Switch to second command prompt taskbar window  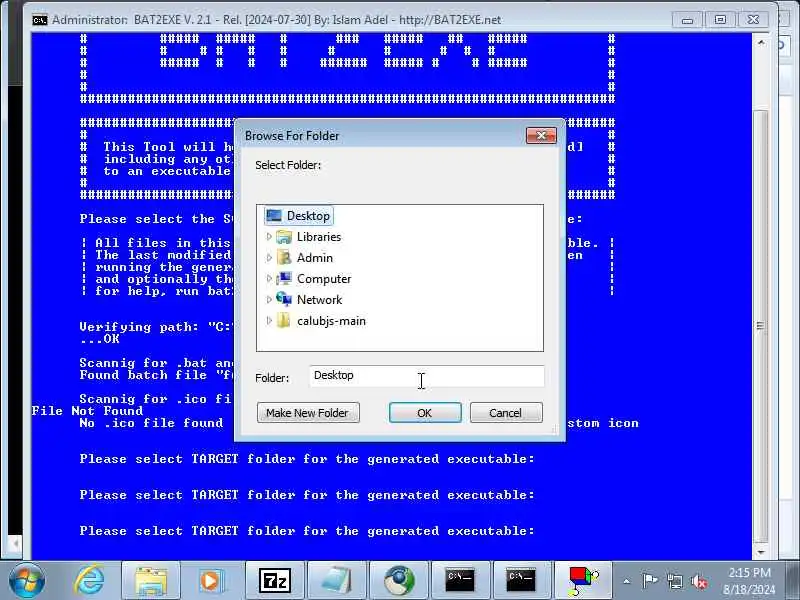(521, 581)
